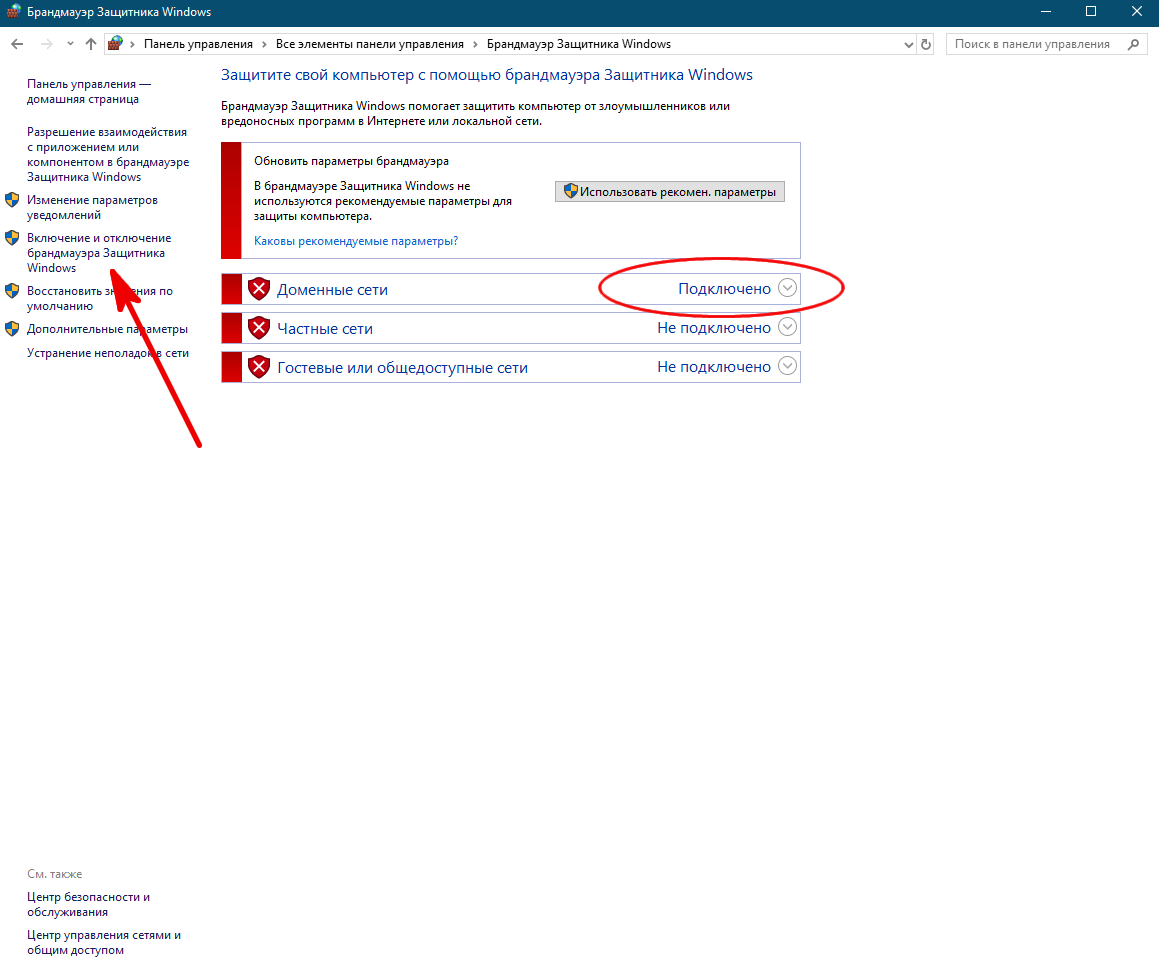
Task: Click the Up one level arrow
Action: pyautogui.click(x=91, y=44)
